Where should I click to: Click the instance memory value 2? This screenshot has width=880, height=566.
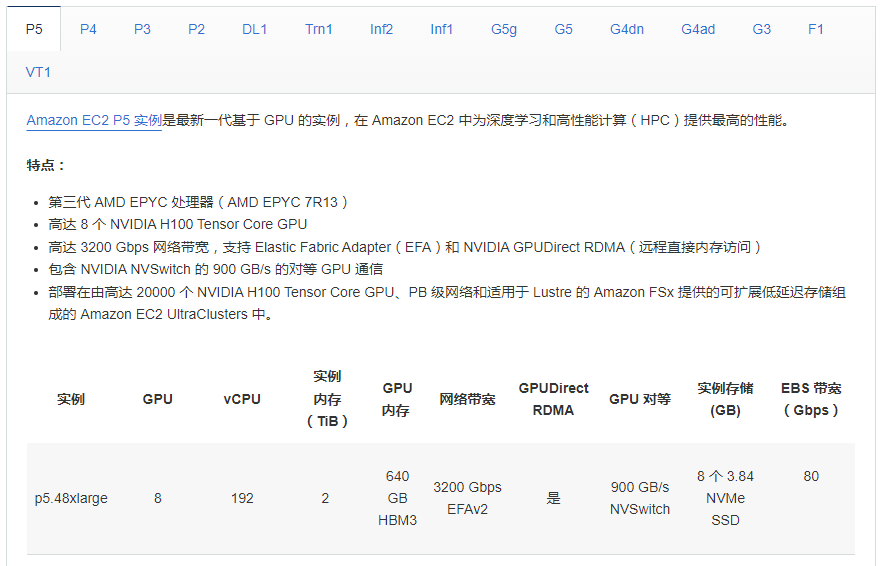pos(325,498)
